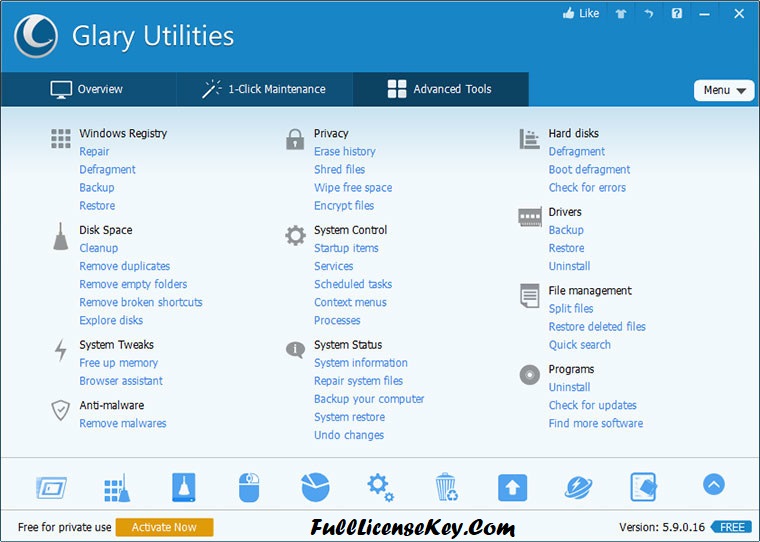The height and width of the screenshot is (542, 760).
Task: Click the System Tweaks lightning icon
Action: click(61, 350)
